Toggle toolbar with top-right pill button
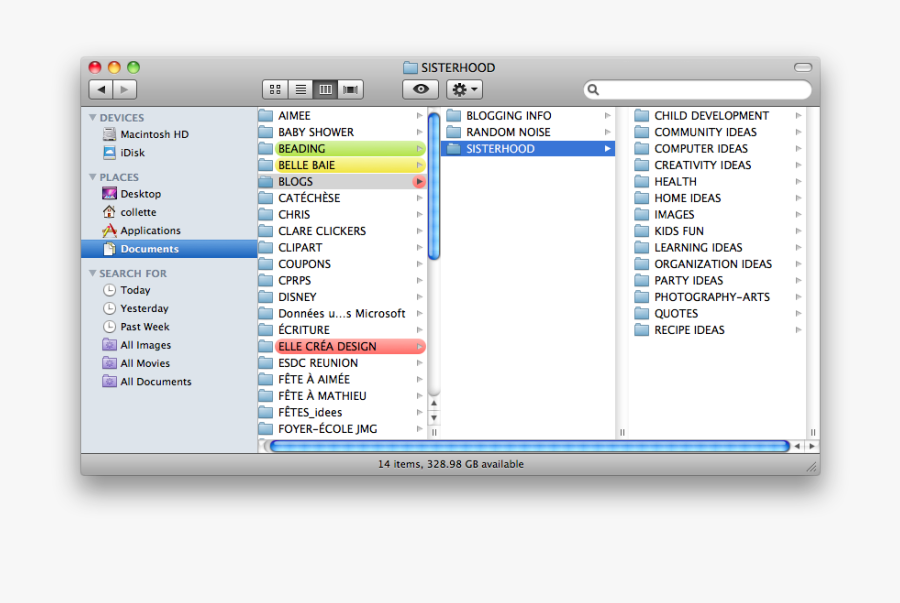The image size is (900, 603). coord(803,68)
